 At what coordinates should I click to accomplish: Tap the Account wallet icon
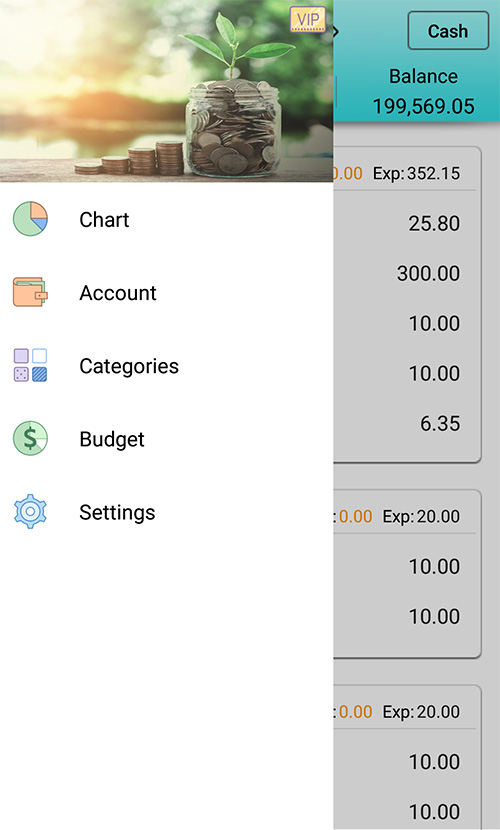[30, 292]
